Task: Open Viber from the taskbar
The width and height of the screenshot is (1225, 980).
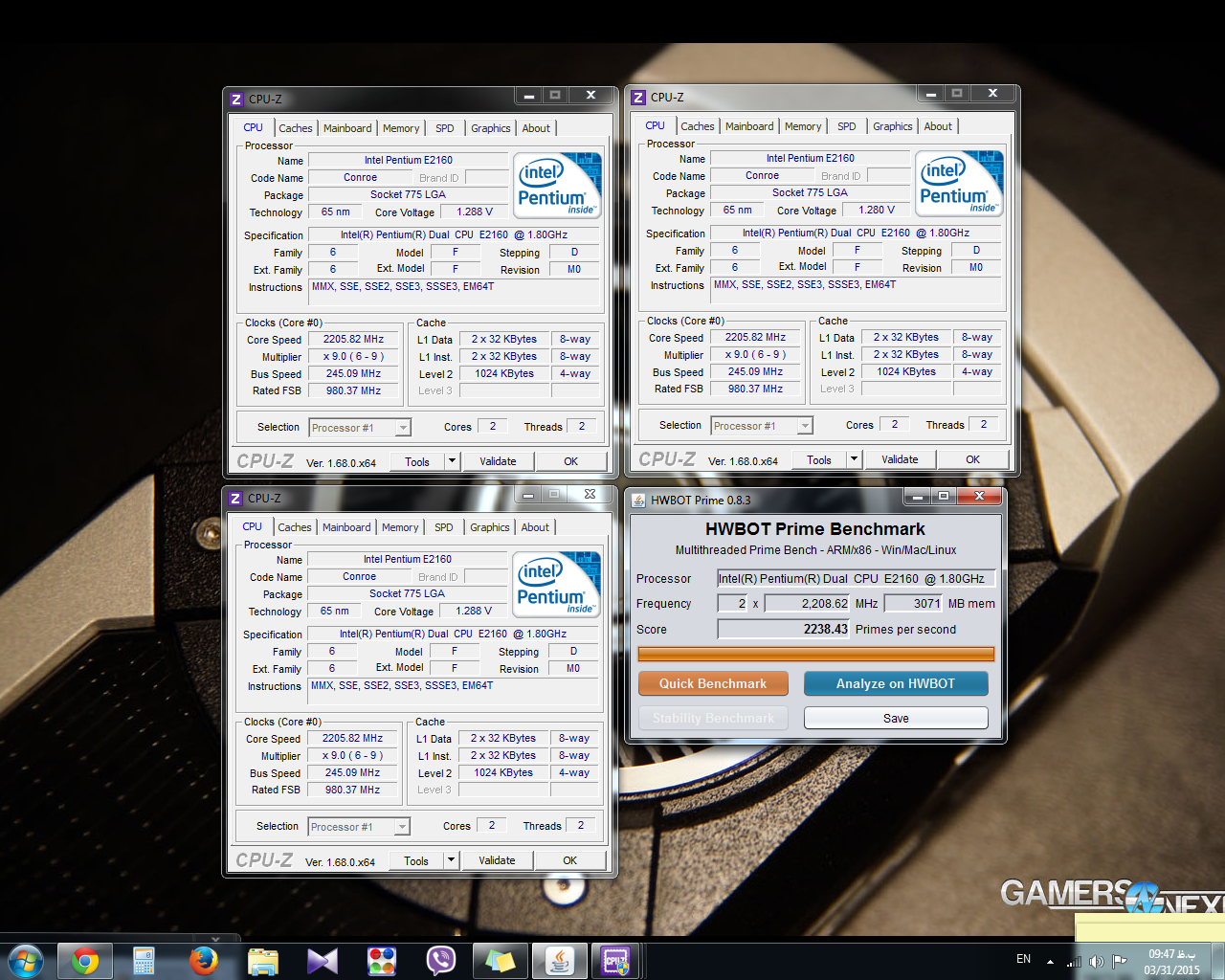Action: click(441, 960)
